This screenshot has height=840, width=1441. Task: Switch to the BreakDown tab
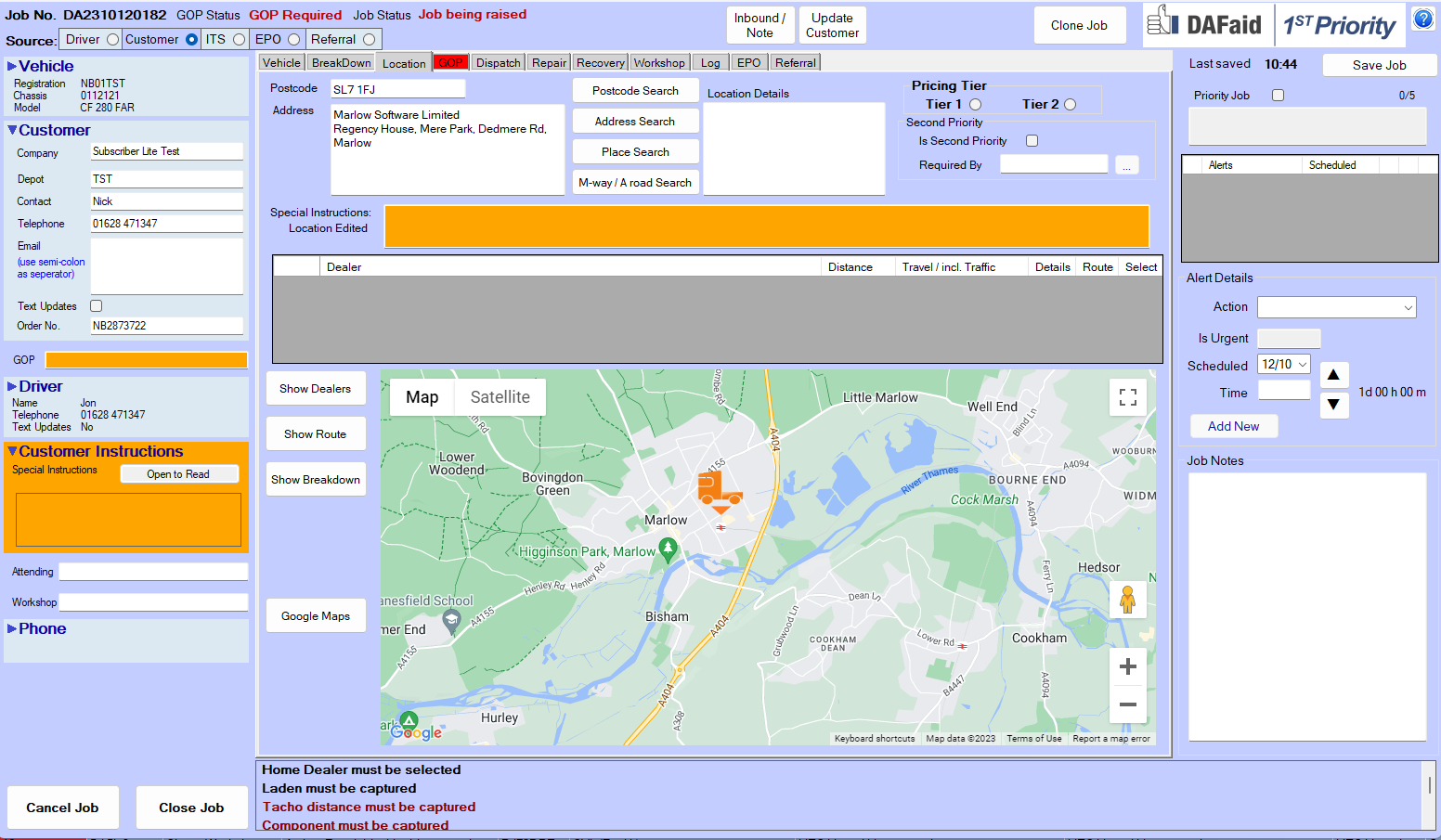(x=341, y=63)
